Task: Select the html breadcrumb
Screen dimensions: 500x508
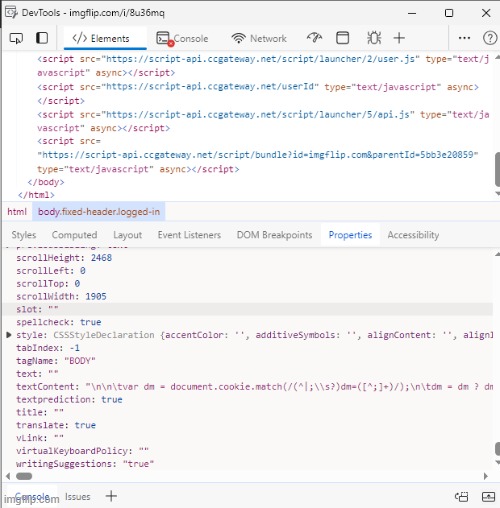Action: [x=17, y=212]
